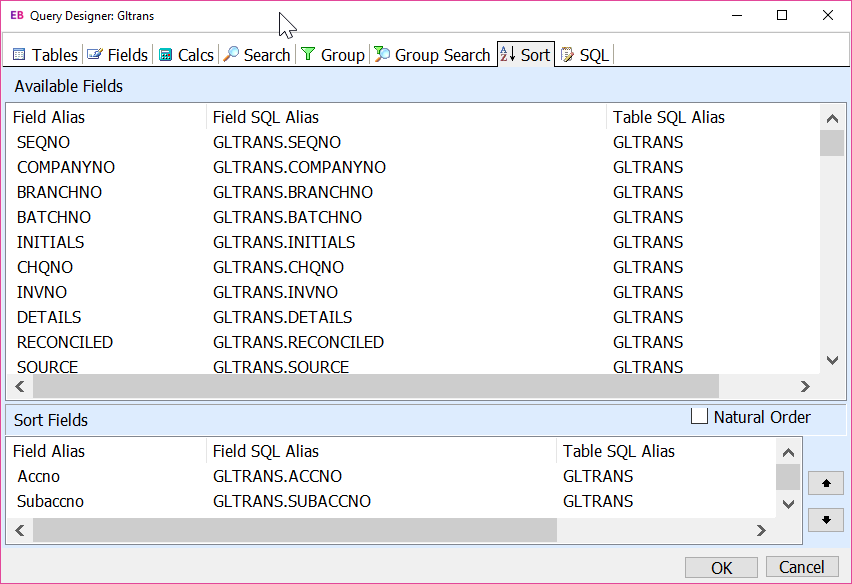Select the Group tab with funnel icon
Screen dimensions: 852x584
(x=333, y=55)
